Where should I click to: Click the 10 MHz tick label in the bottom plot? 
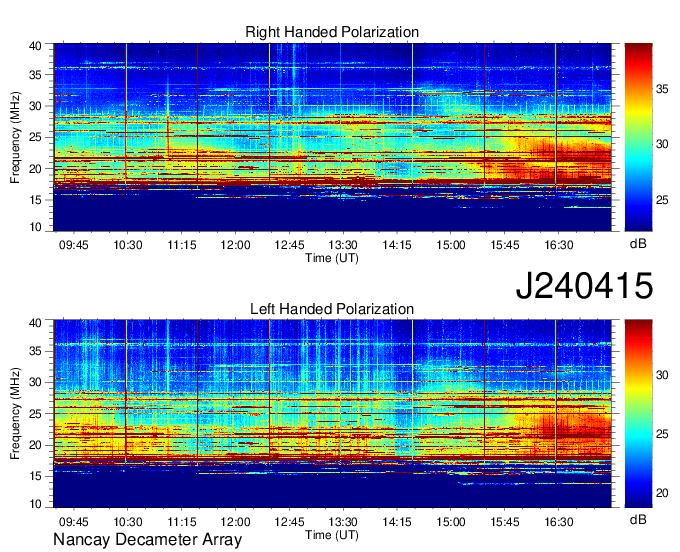(x=36, y=504)
